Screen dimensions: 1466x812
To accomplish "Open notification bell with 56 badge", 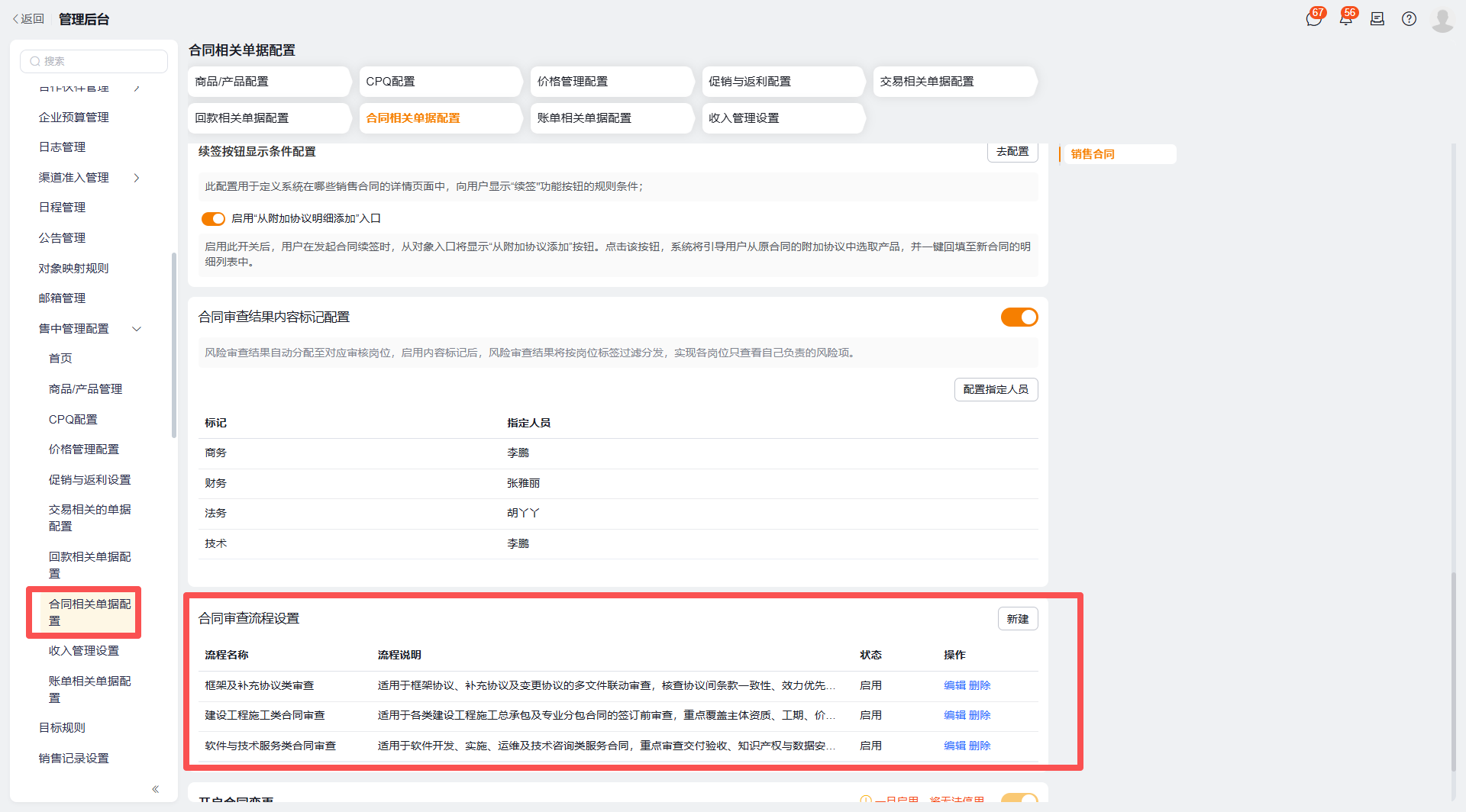I will click(1345, 19).
